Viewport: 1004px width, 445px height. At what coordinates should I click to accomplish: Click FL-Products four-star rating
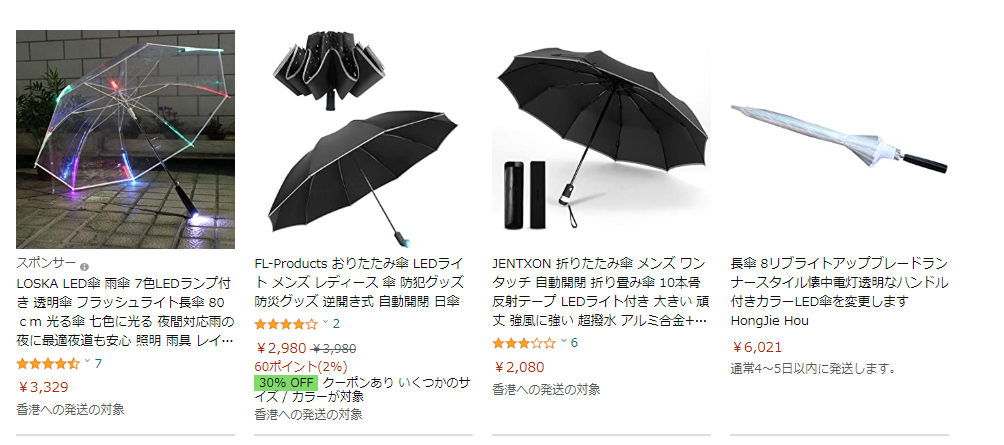[x=286, y=323]
